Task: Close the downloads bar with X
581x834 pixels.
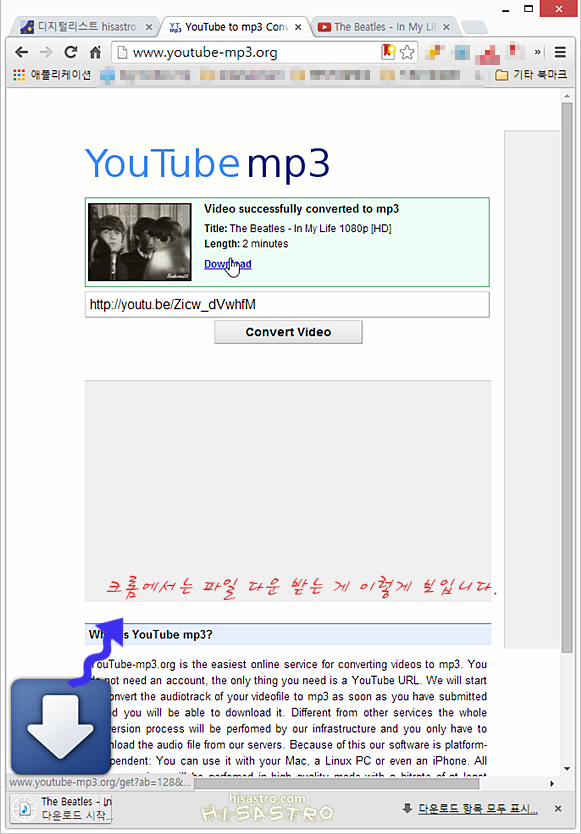Action: (558, 809)
